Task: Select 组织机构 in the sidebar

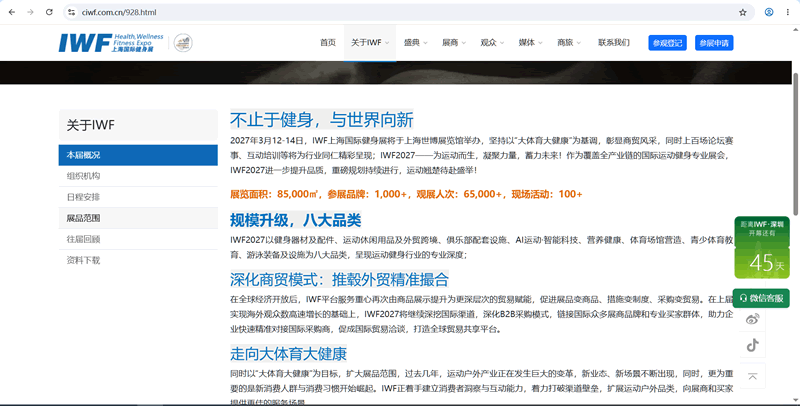Action: tap(138, 176)
